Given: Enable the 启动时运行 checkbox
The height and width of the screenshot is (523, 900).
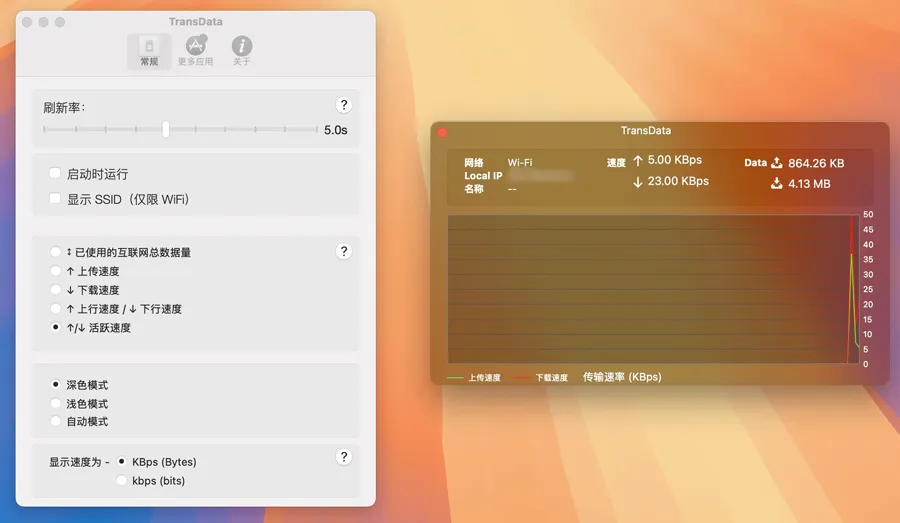Looking at the screenshot, I should pyautogui.click(x=56, y=174).
